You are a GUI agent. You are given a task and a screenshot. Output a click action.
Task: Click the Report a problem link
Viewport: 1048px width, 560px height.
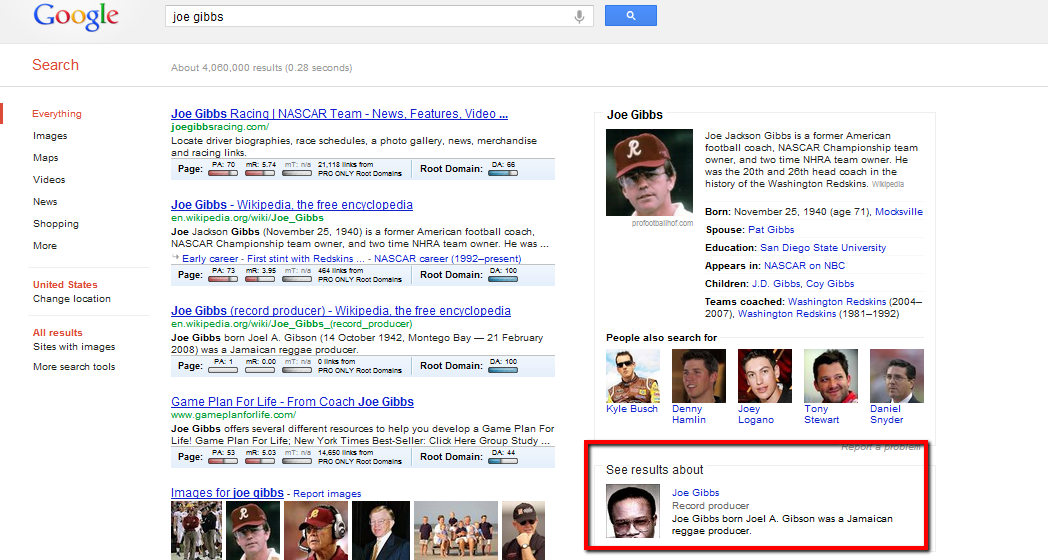(x=881, y=447)
